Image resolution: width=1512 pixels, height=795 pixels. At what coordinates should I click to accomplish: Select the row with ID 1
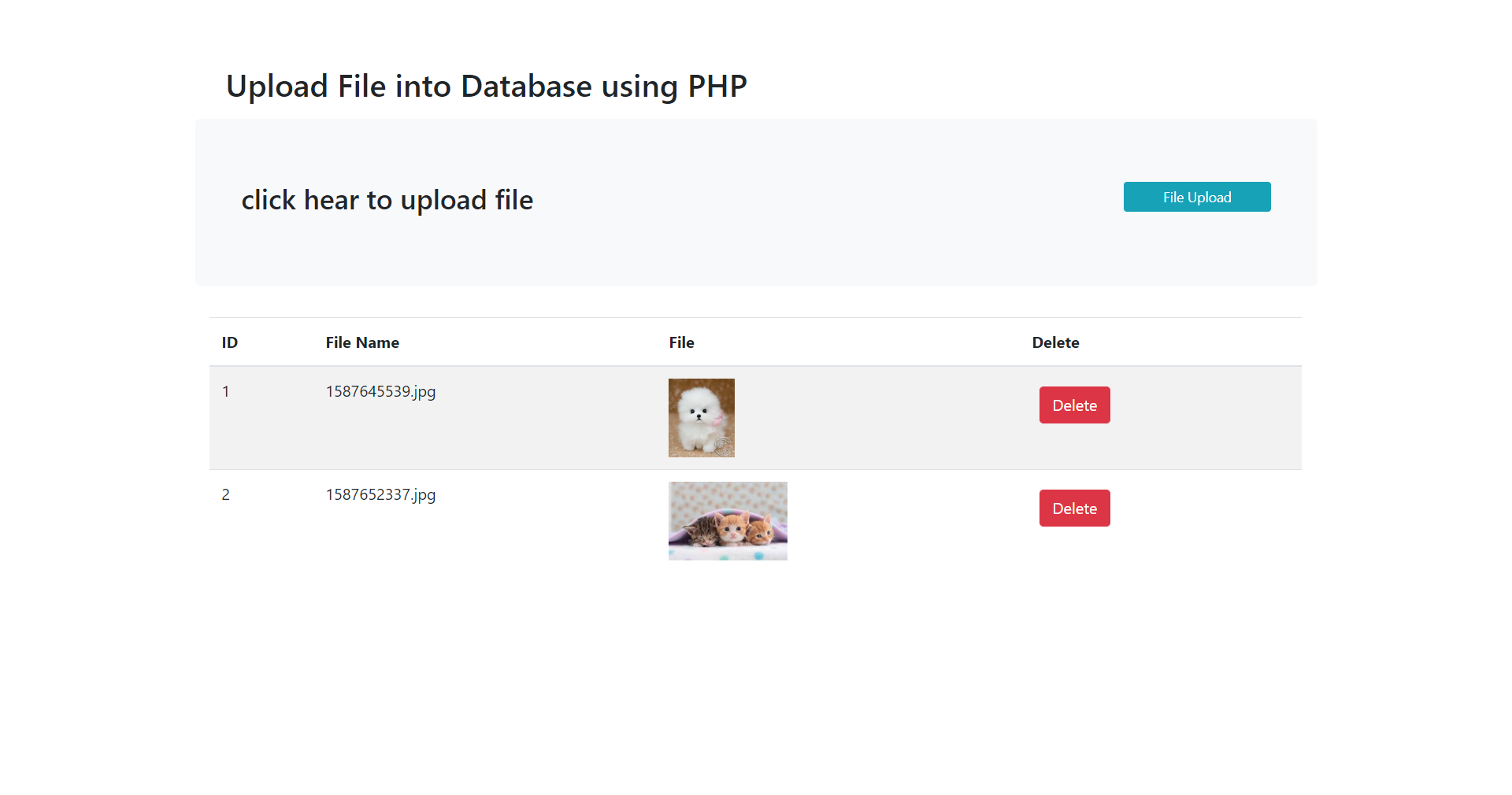(x=551, y=418)
